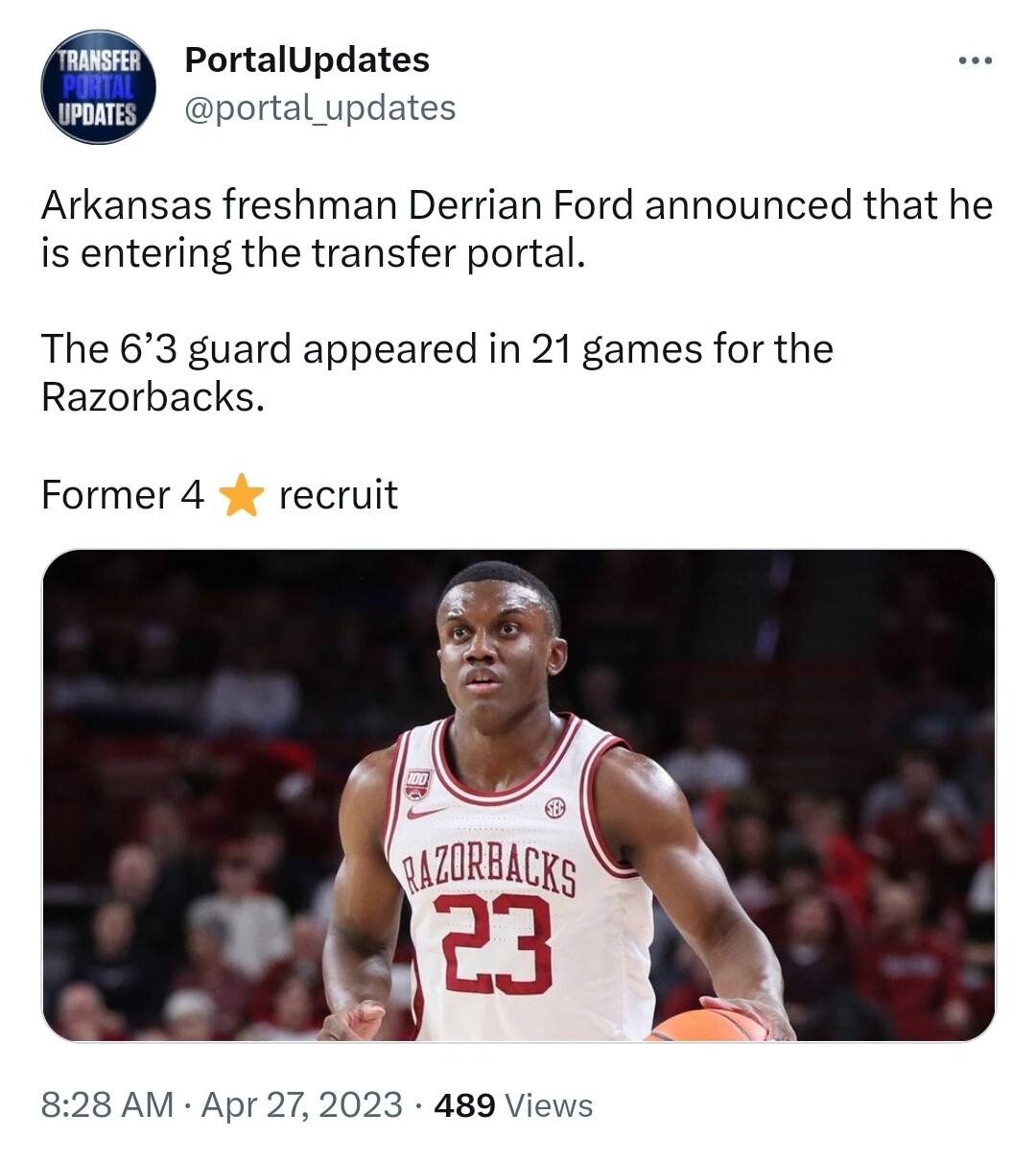Click the 100 patch on jersey shoulder
1036x1161 pixels.
(x=416, y=783)
